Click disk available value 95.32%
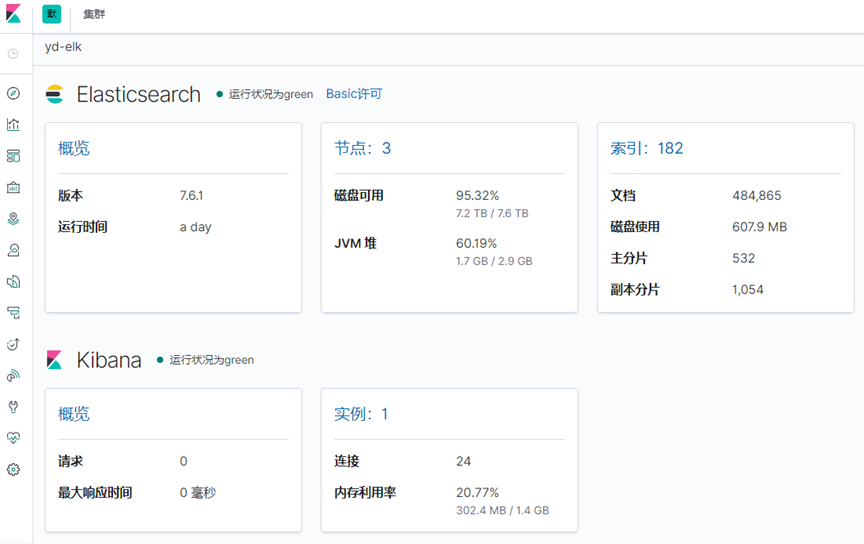 [x=477, y=196]
